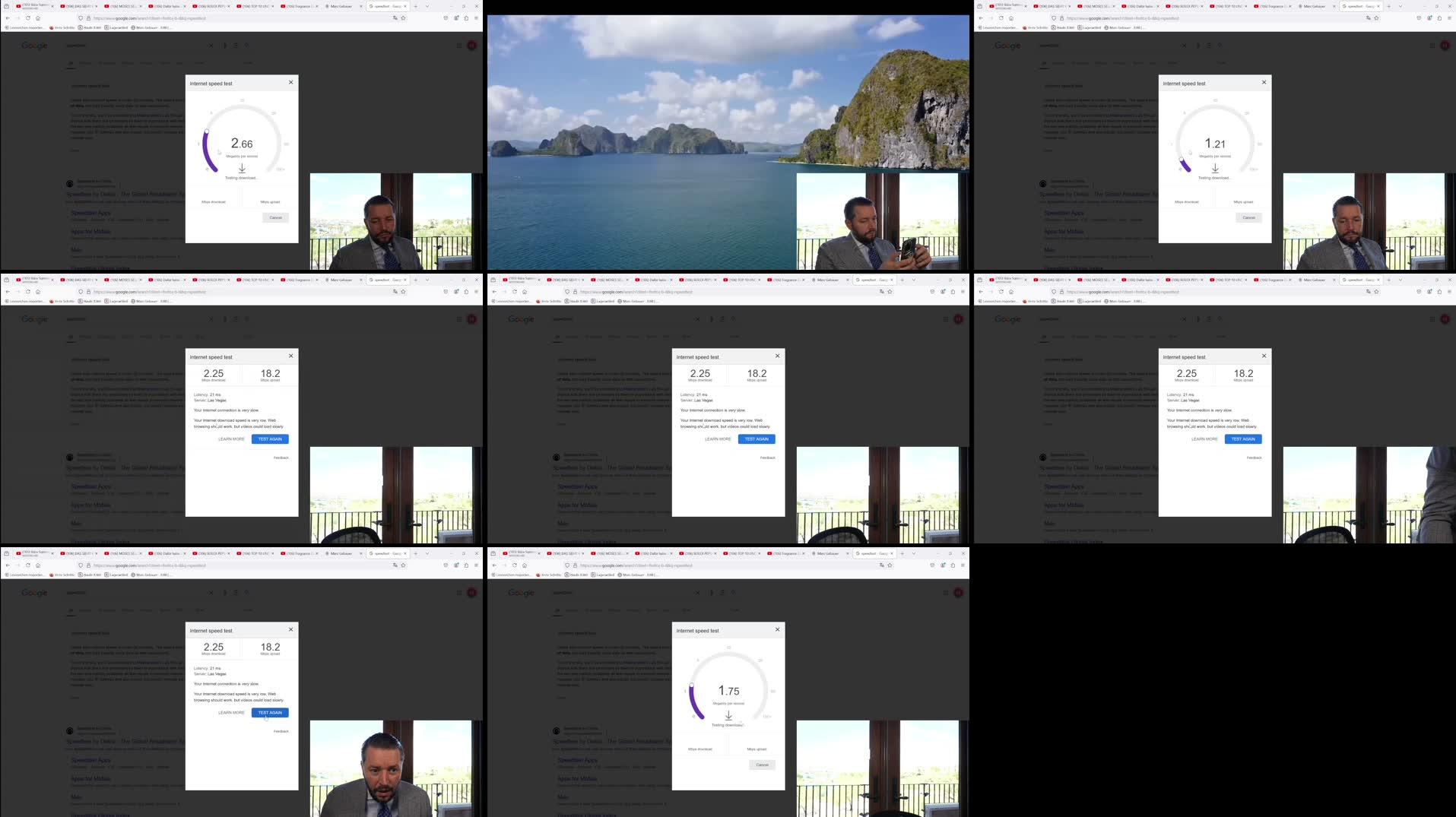The height and width of the screenshot is (817, 1456).
Task: Close the speed test dialog reading 1.21
Action: [1264, 82]
